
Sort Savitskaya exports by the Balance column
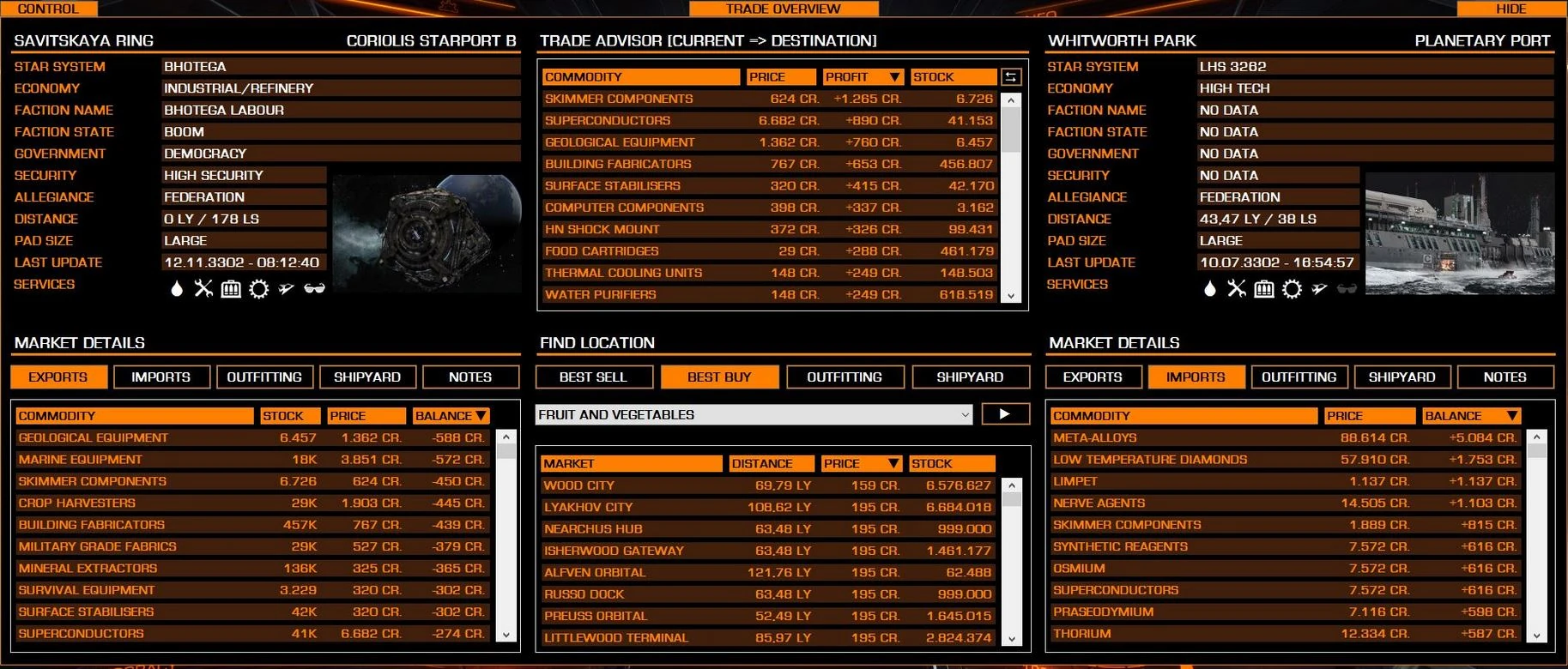451,416
